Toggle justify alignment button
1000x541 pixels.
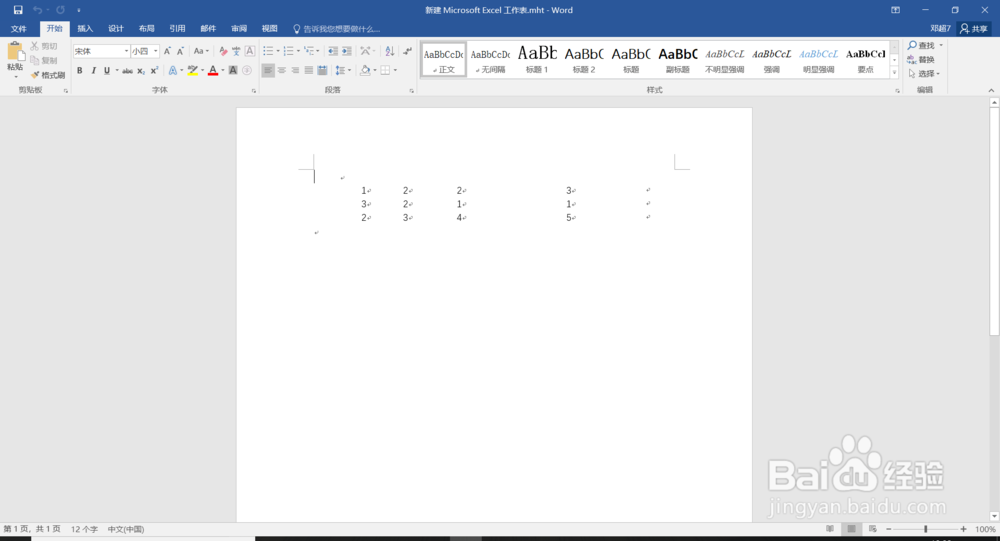[309, 71]
